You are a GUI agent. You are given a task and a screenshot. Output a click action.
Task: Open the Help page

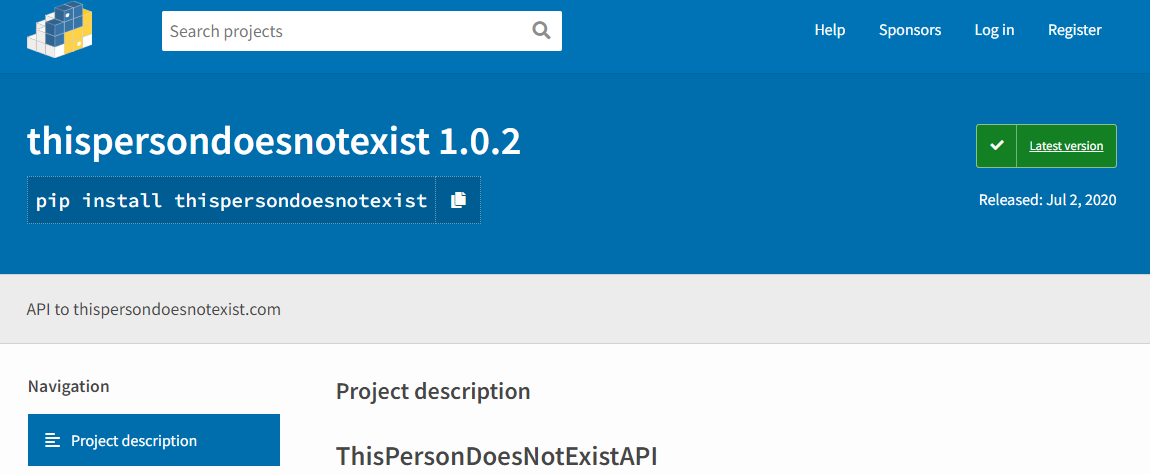(829, 30)
